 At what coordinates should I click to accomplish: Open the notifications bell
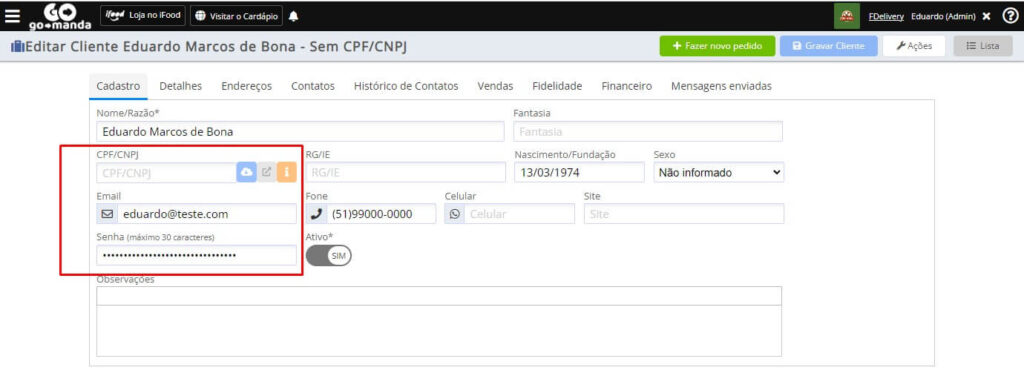tap(293, 16)
